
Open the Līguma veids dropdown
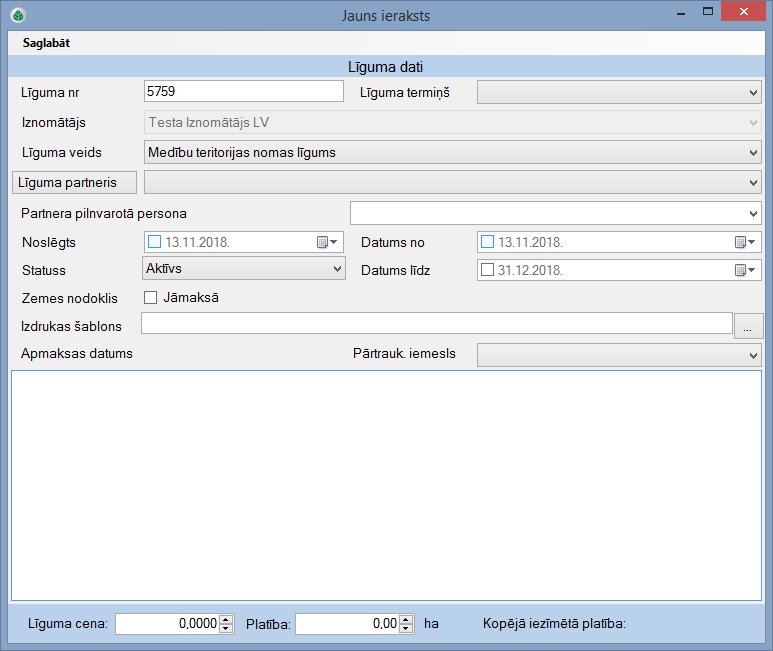[x=452, y=153]
